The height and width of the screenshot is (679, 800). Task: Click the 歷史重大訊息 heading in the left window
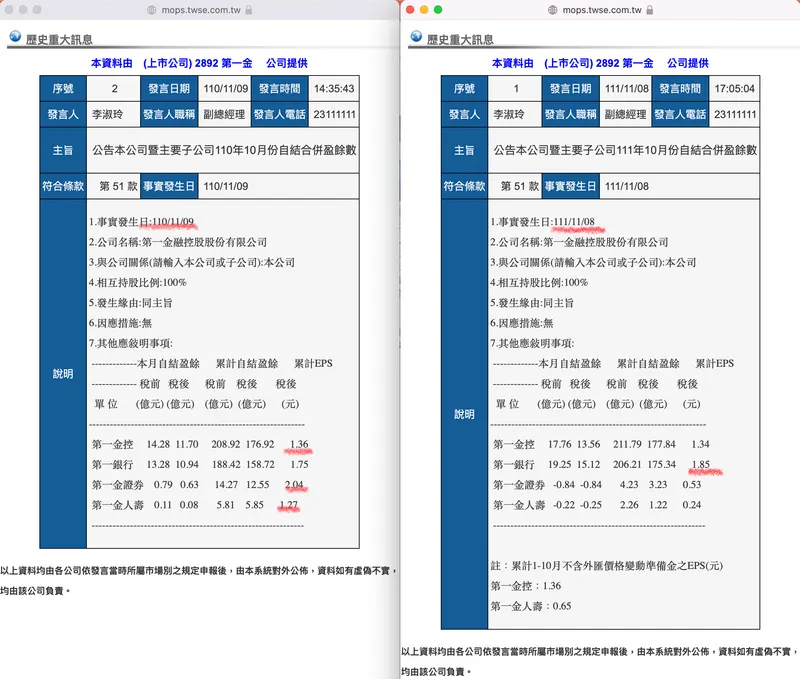(x=59, y=39)
